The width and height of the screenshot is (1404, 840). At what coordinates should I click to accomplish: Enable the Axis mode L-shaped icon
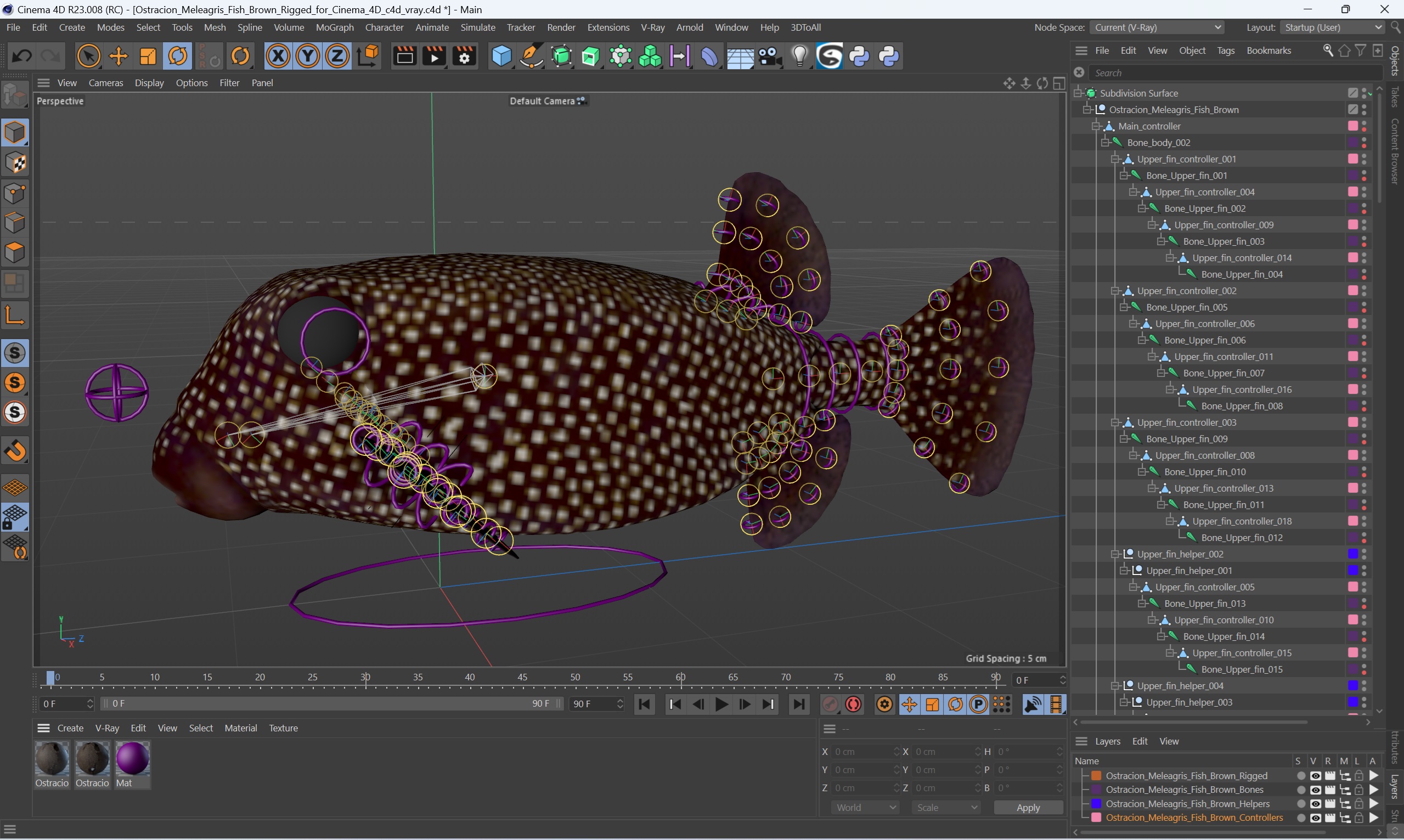coord(15,315)
